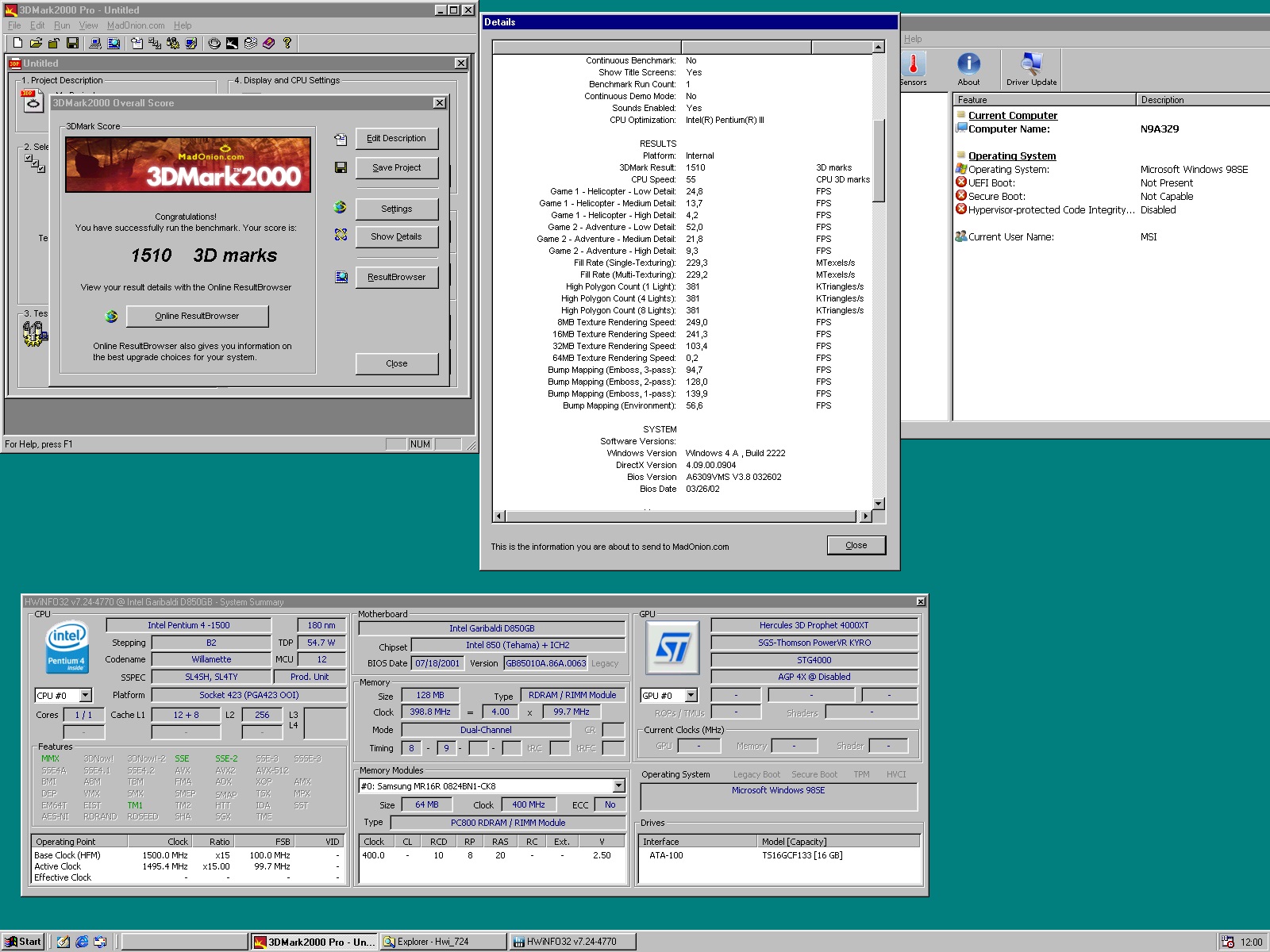Click Close button in Details window
Screen dimensions: 1270x952
(856, 545)
